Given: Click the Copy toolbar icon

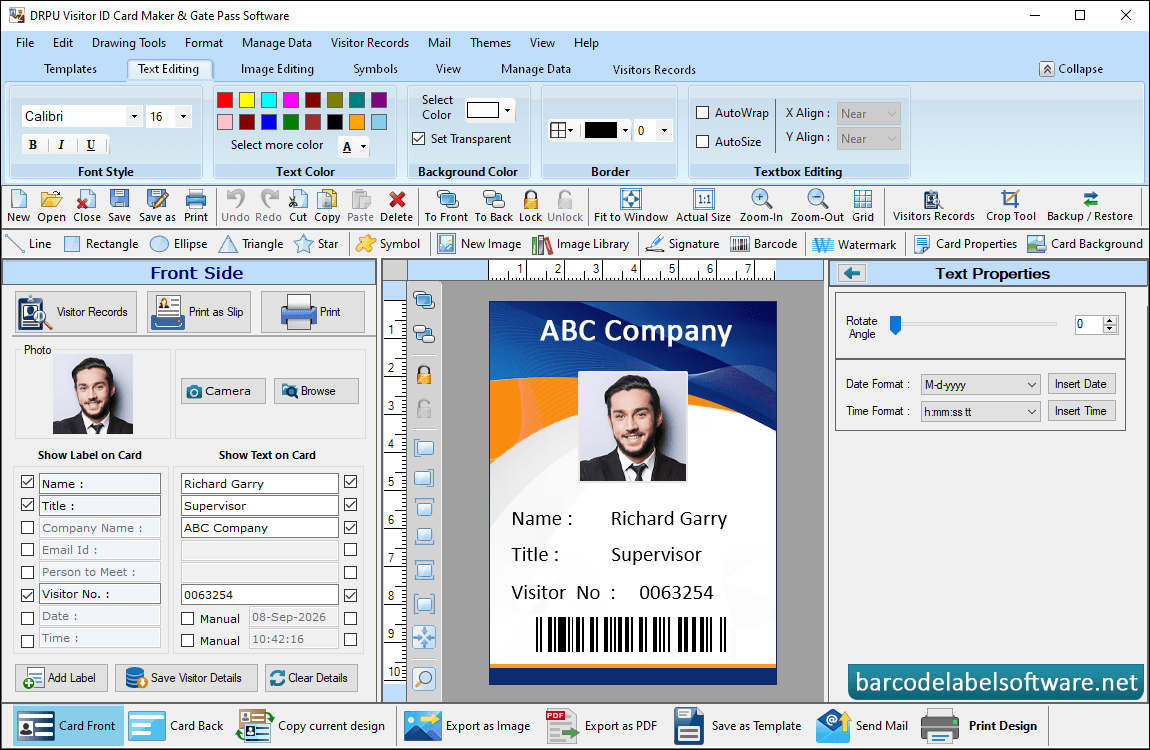Looking at the screenshot, I should pos(326,199).
